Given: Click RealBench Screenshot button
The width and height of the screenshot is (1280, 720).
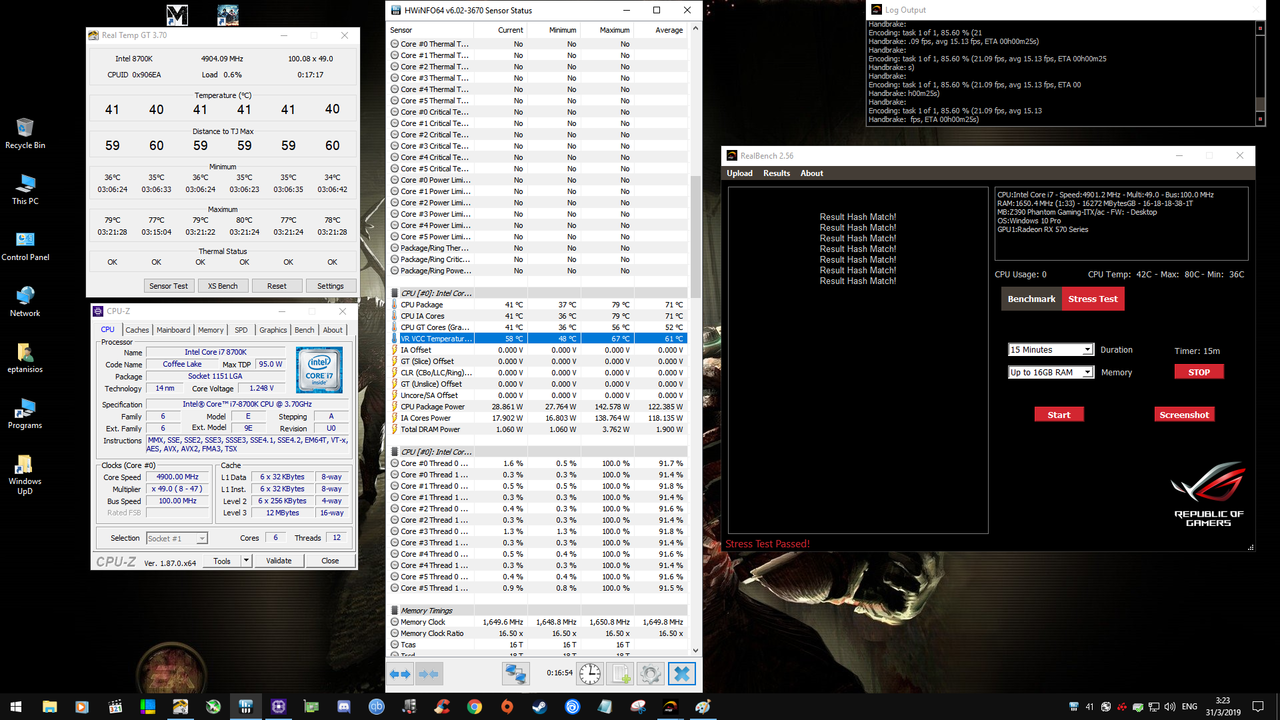Looking at the screenshot, I should point(1185,414).
